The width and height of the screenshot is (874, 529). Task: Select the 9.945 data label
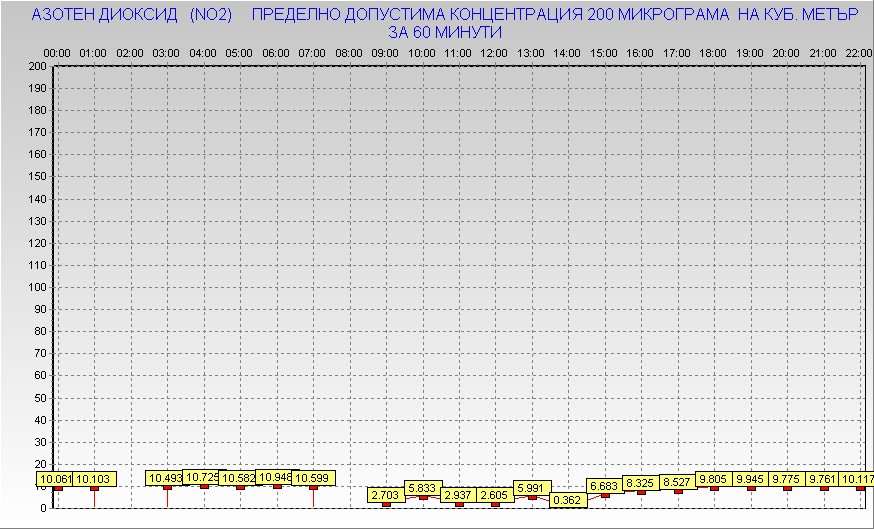(x=750, y=479)
